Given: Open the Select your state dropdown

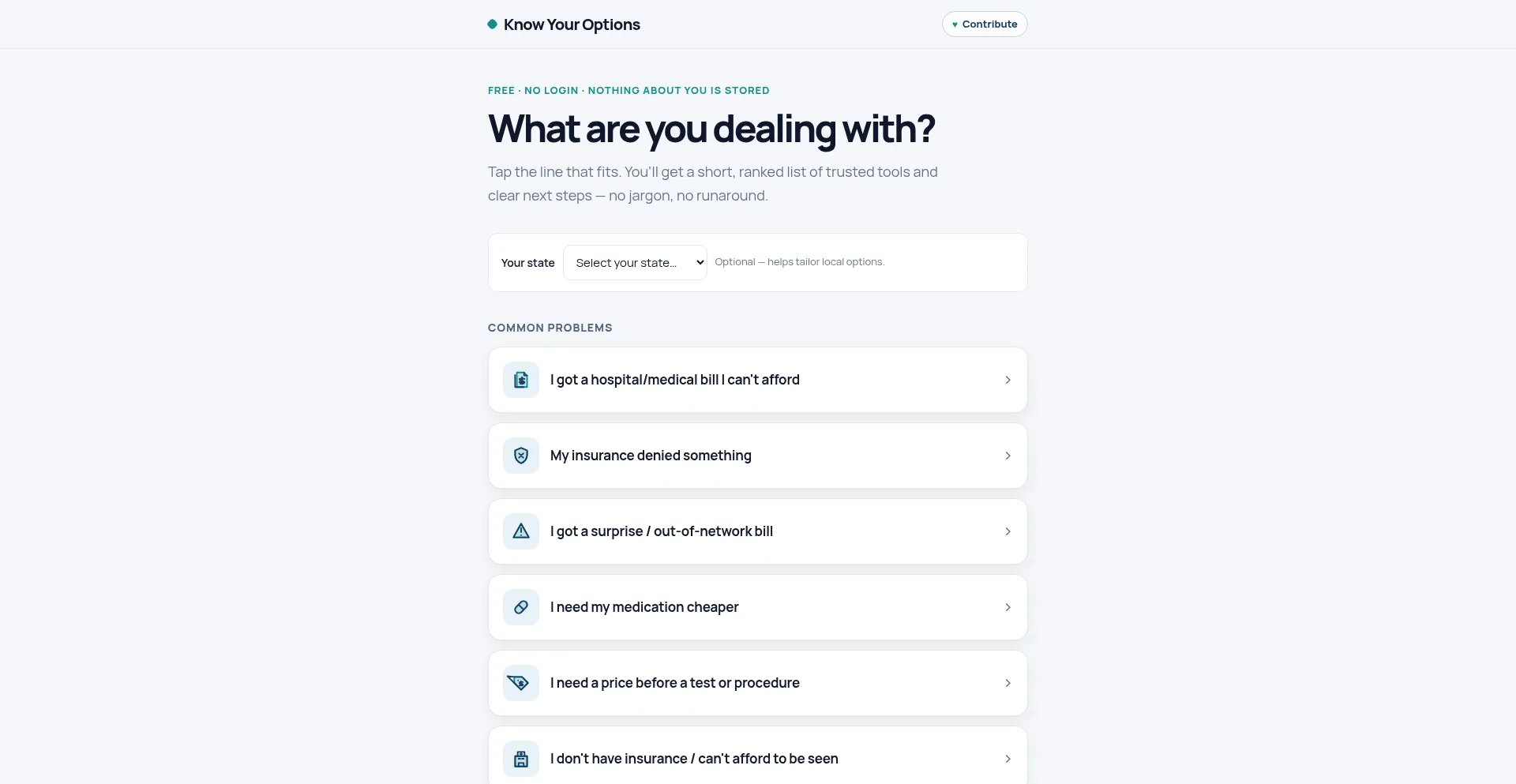Looking at the screenshot, I should pos(635,263).
